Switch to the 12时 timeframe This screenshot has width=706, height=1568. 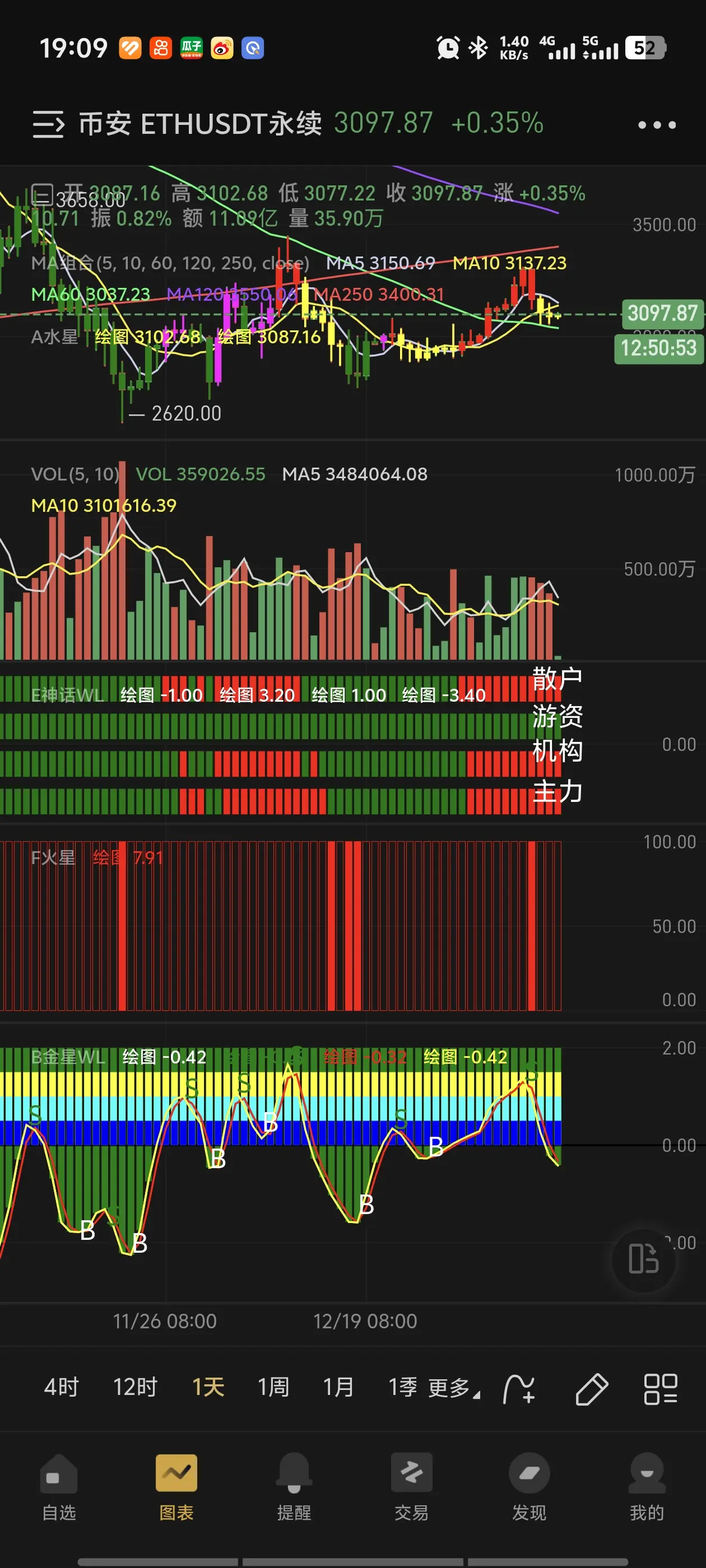[135, 1388]
